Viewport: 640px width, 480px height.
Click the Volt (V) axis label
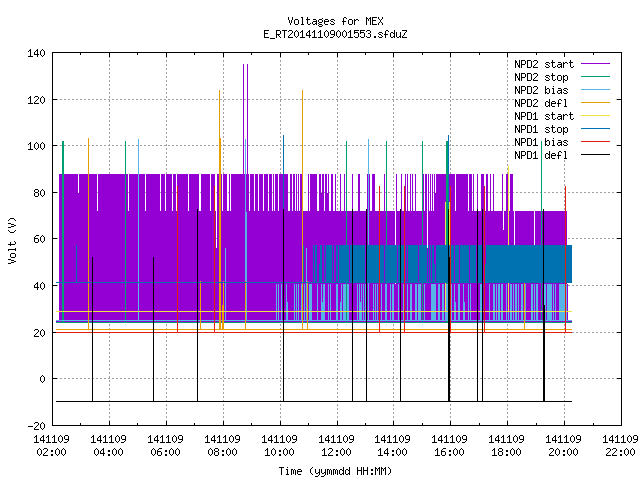pyautogui.click(x=12, y=240)
